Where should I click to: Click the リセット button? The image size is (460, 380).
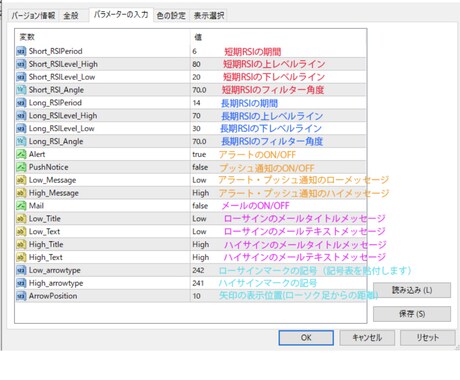point(428,338)
